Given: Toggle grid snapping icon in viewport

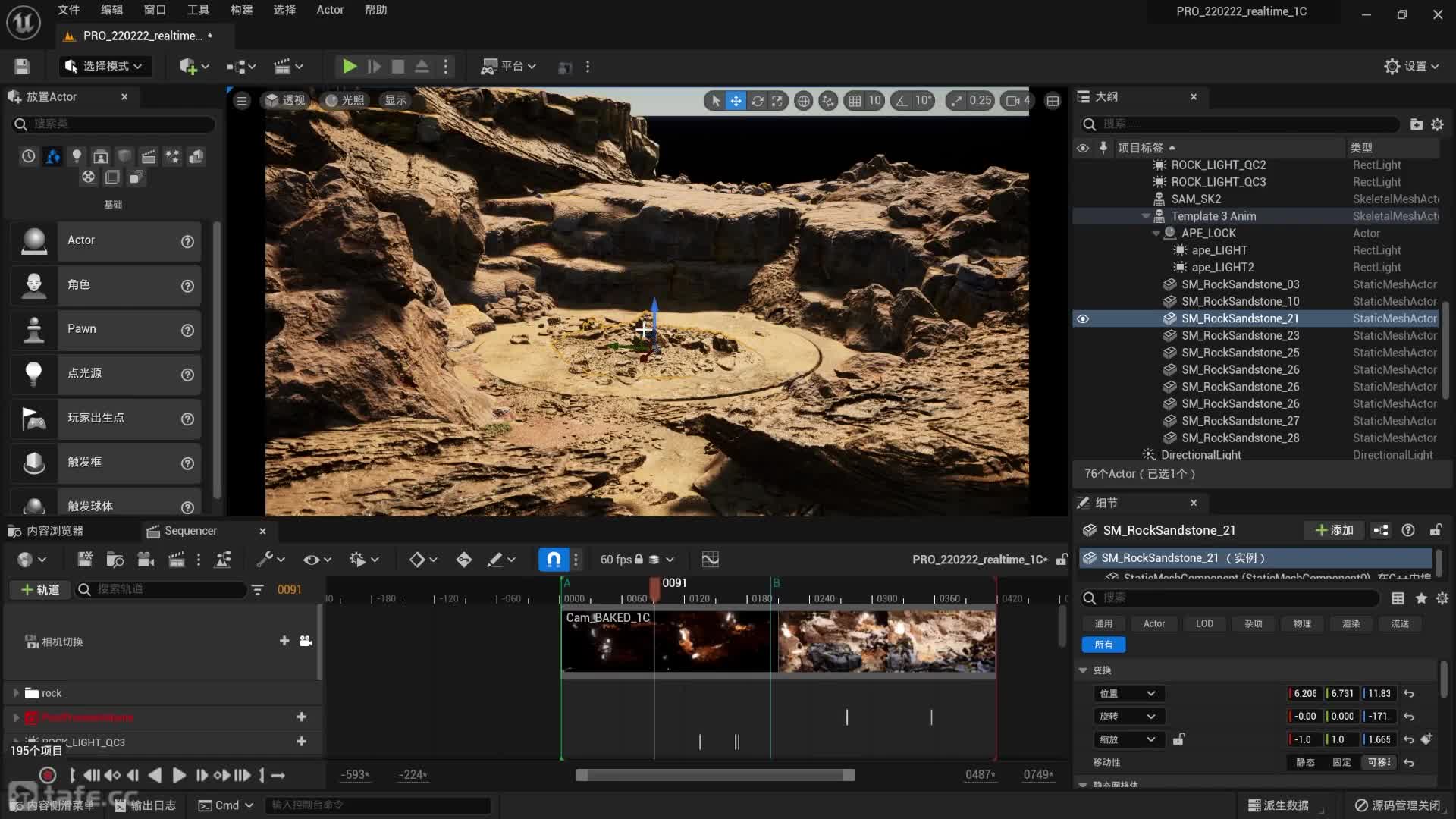Looking at the screenshot, I should click(x=855, y=100).
